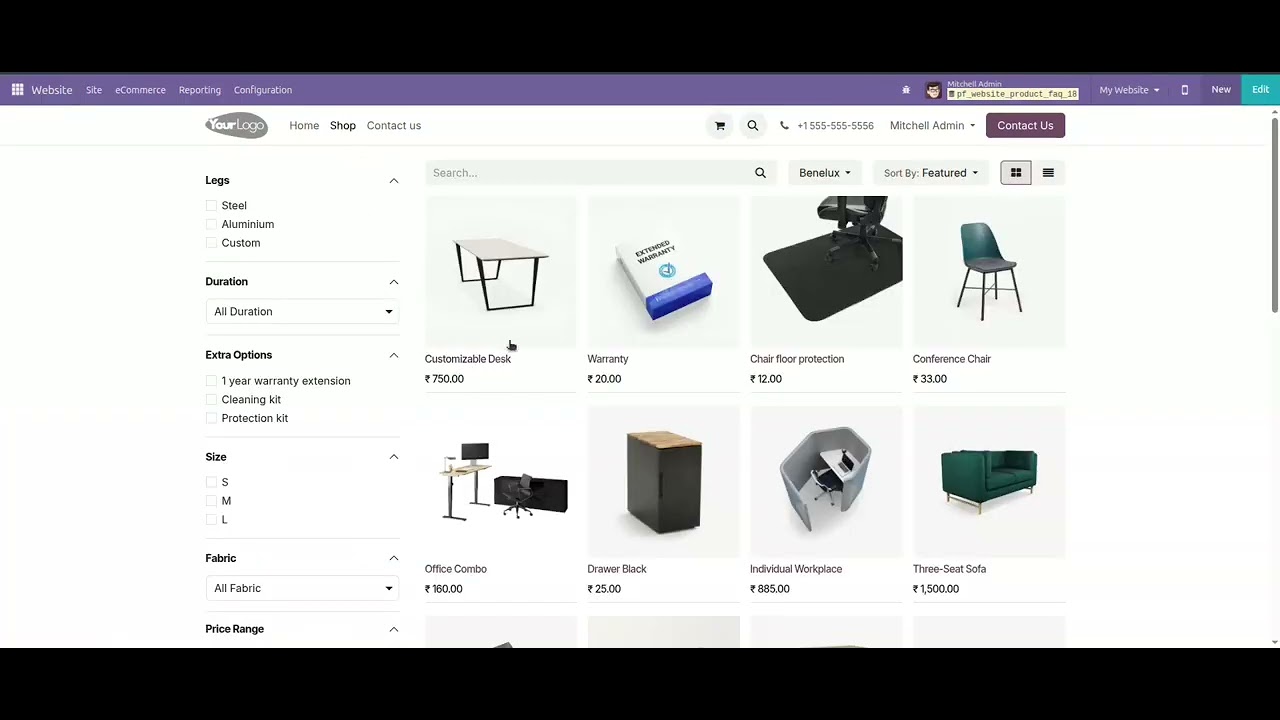Viewport: 1280px width, 720px height.
Task: Open the eCommerce menu
Action: click(140, 90)
